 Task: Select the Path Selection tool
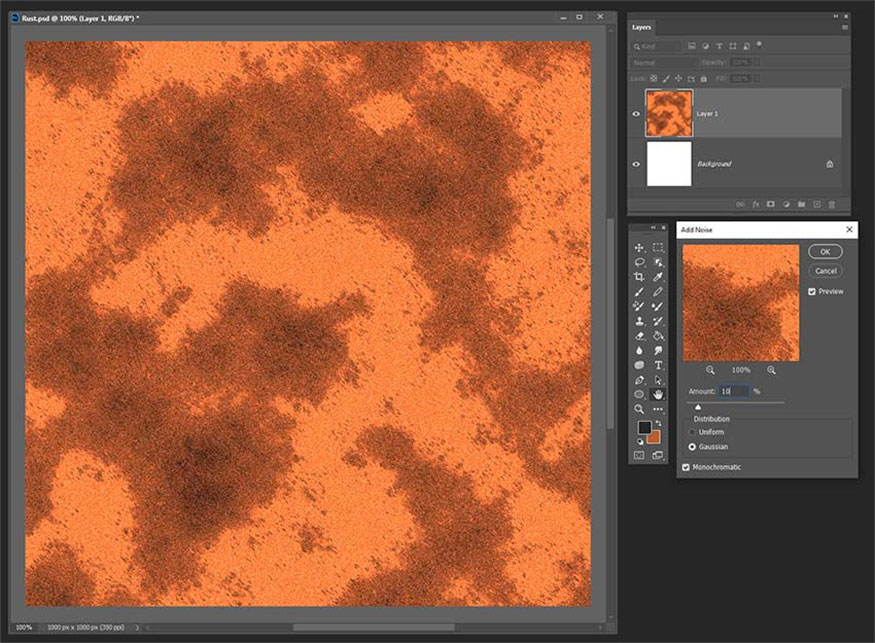tap(658, 380)
